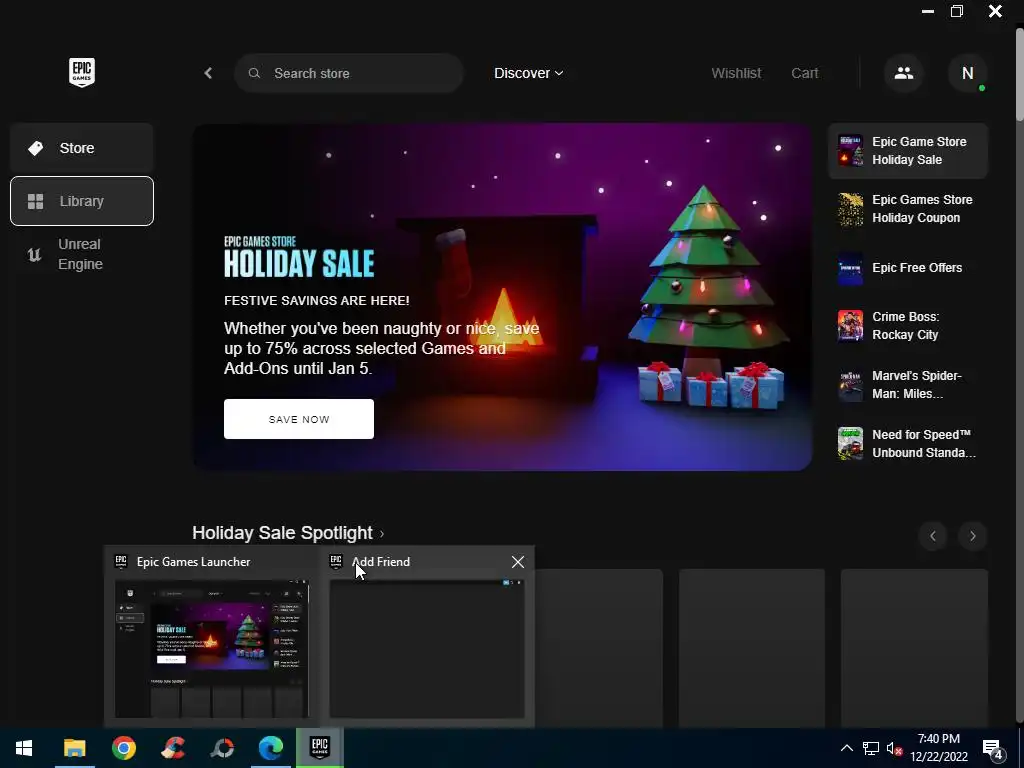Click the Unreal Engine logo icon
Image resolution: width=1024 pixels, height=768 pixels.
click(34, 254)
